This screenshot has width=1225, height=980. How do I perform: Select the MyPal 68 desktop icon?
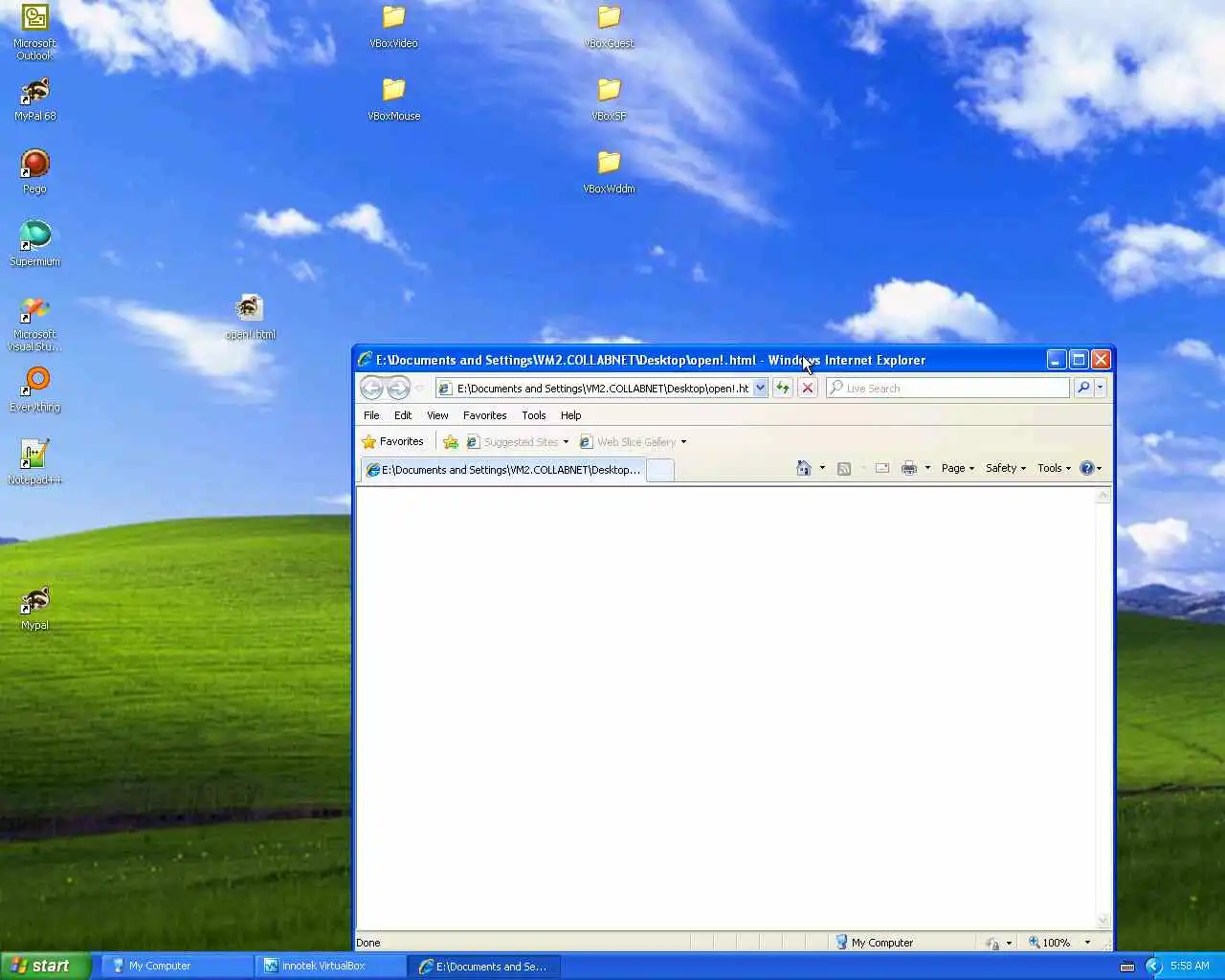[34, 100]
